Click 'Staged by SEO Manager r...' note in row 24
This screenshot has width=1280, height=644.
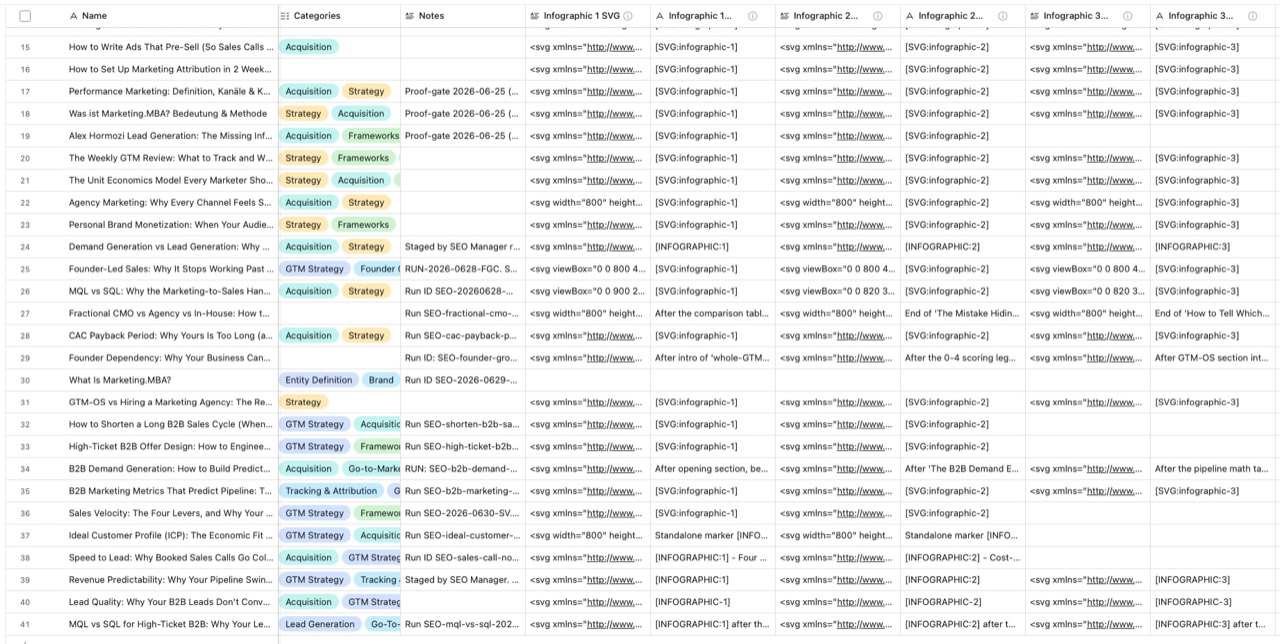tap(463, 247)
